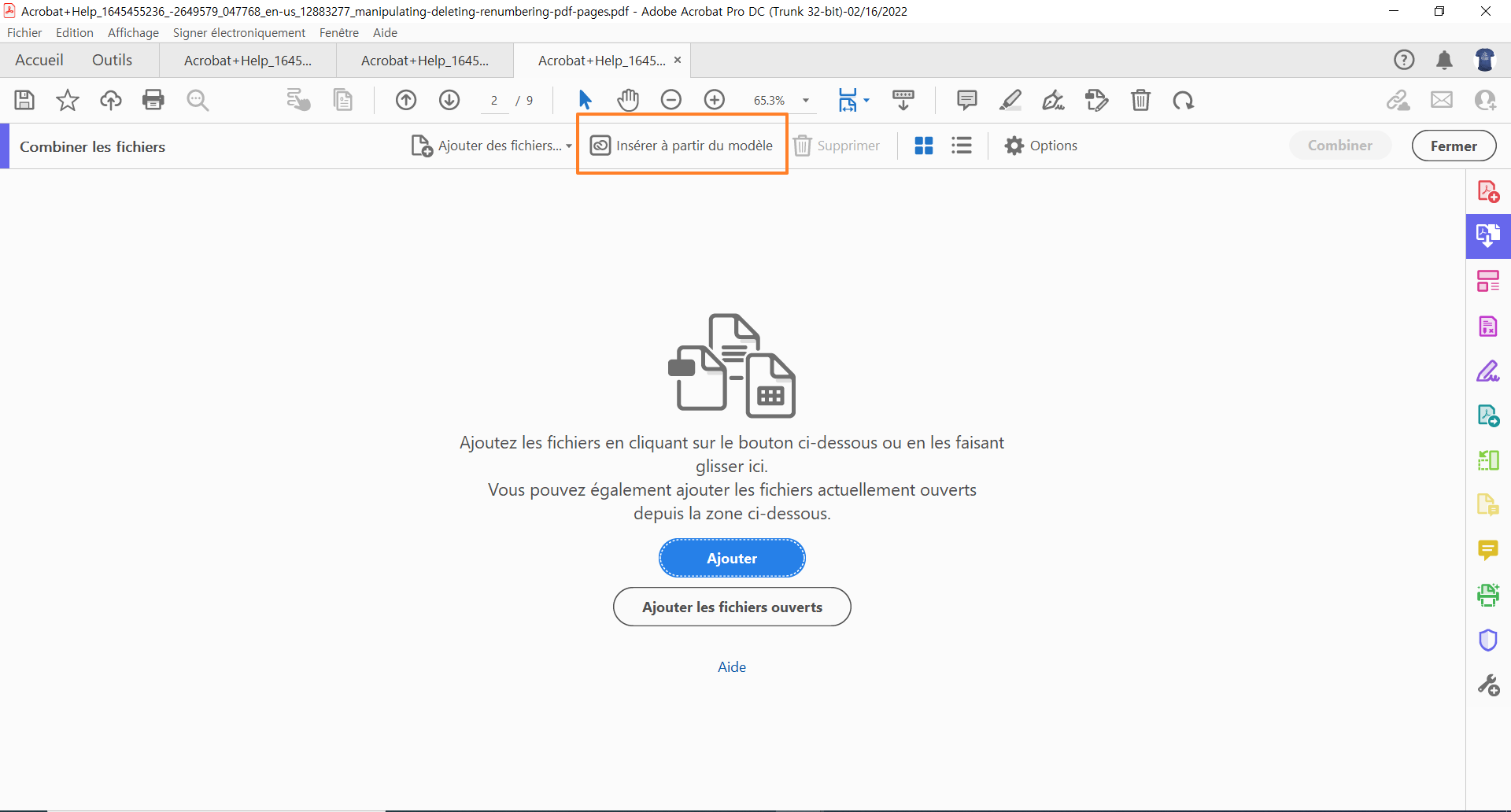Image resolution: width=1511 pixels, height=812 pixels.
Task: Click the Supprimer button
Action: click(x=837, y=146)
